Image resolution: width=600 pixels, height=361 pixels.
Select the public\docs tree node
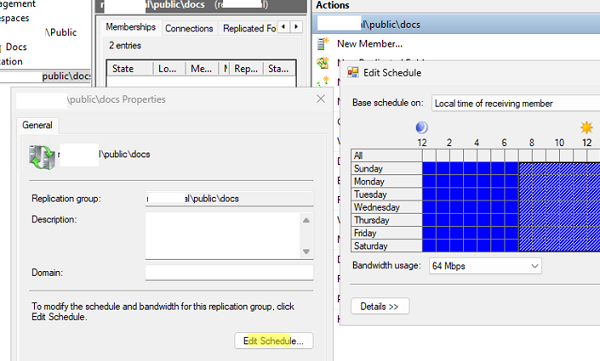(66, 76)
